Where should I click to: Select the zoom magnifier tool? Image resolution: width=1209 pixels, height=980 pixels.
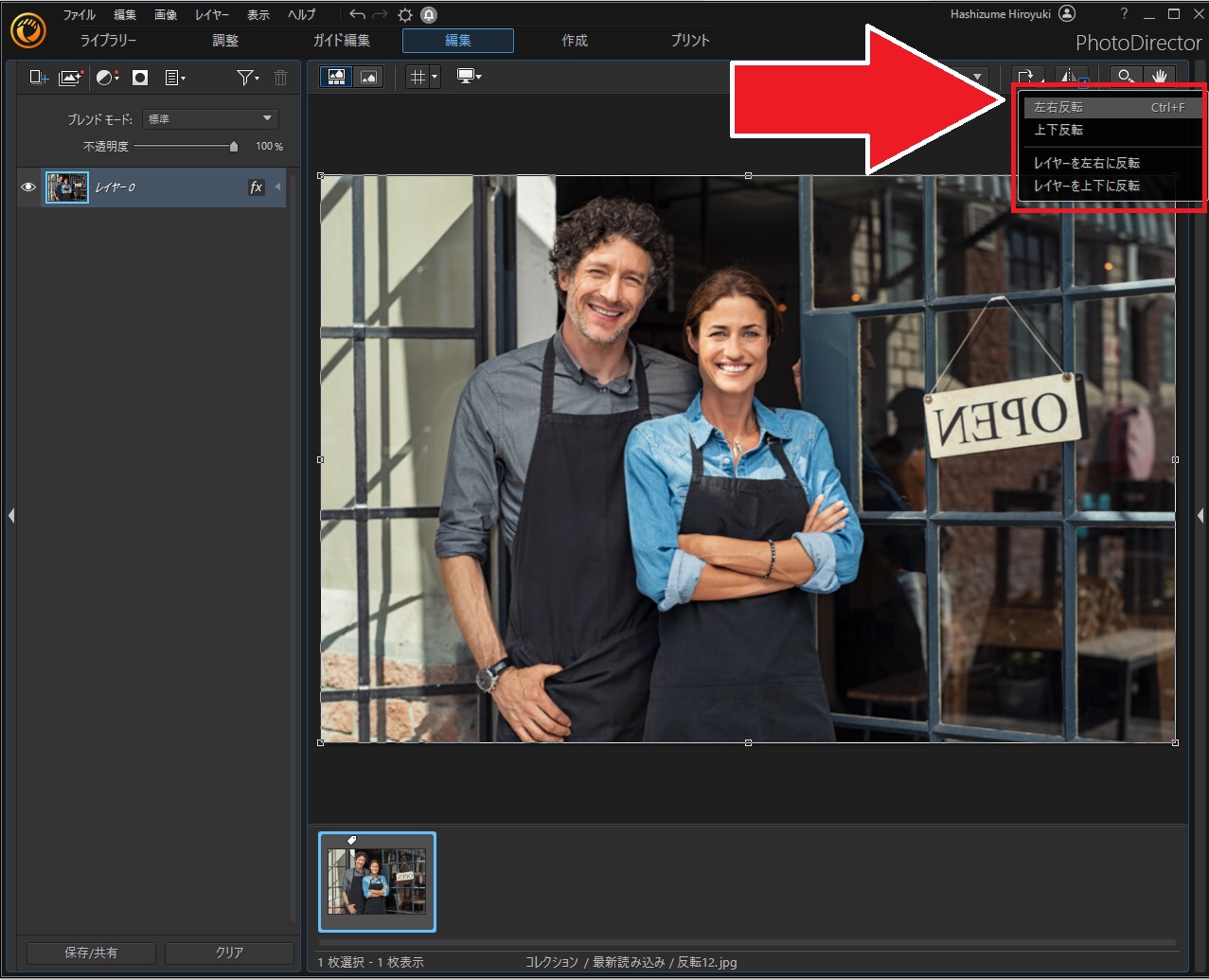click(1126, 78)
